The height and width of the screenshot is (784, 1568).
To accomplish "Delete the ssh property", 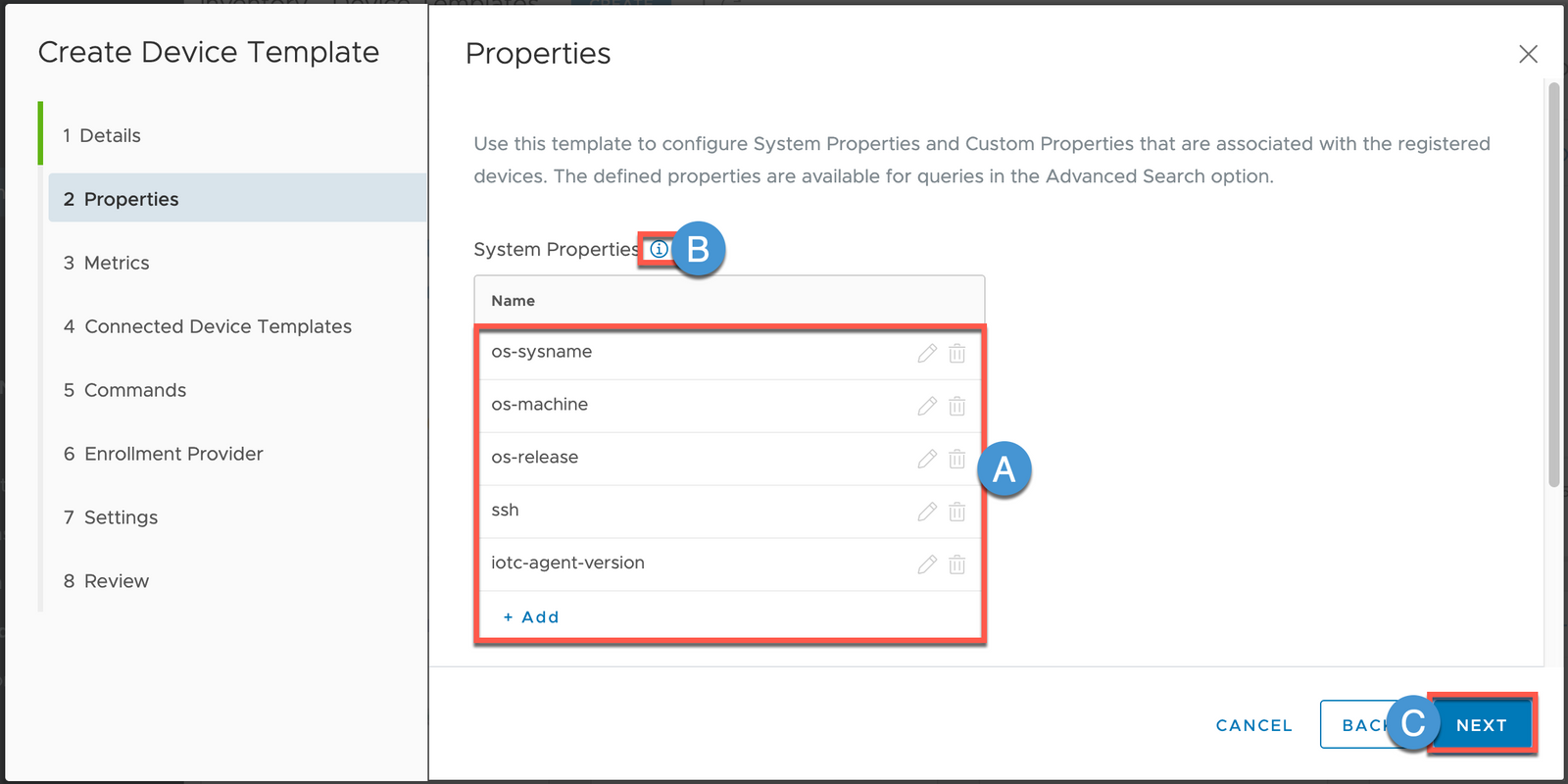I will point(957,512).
